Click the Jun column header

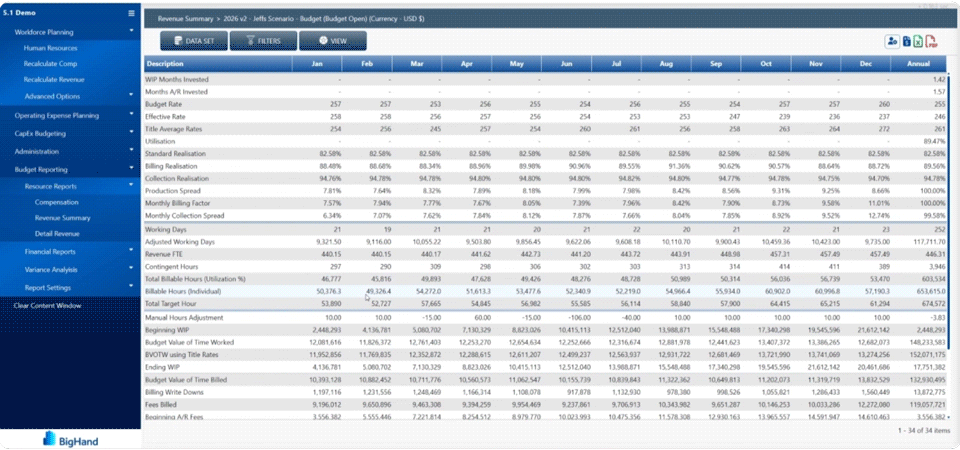pyautogui.click(x=566, y=64)
